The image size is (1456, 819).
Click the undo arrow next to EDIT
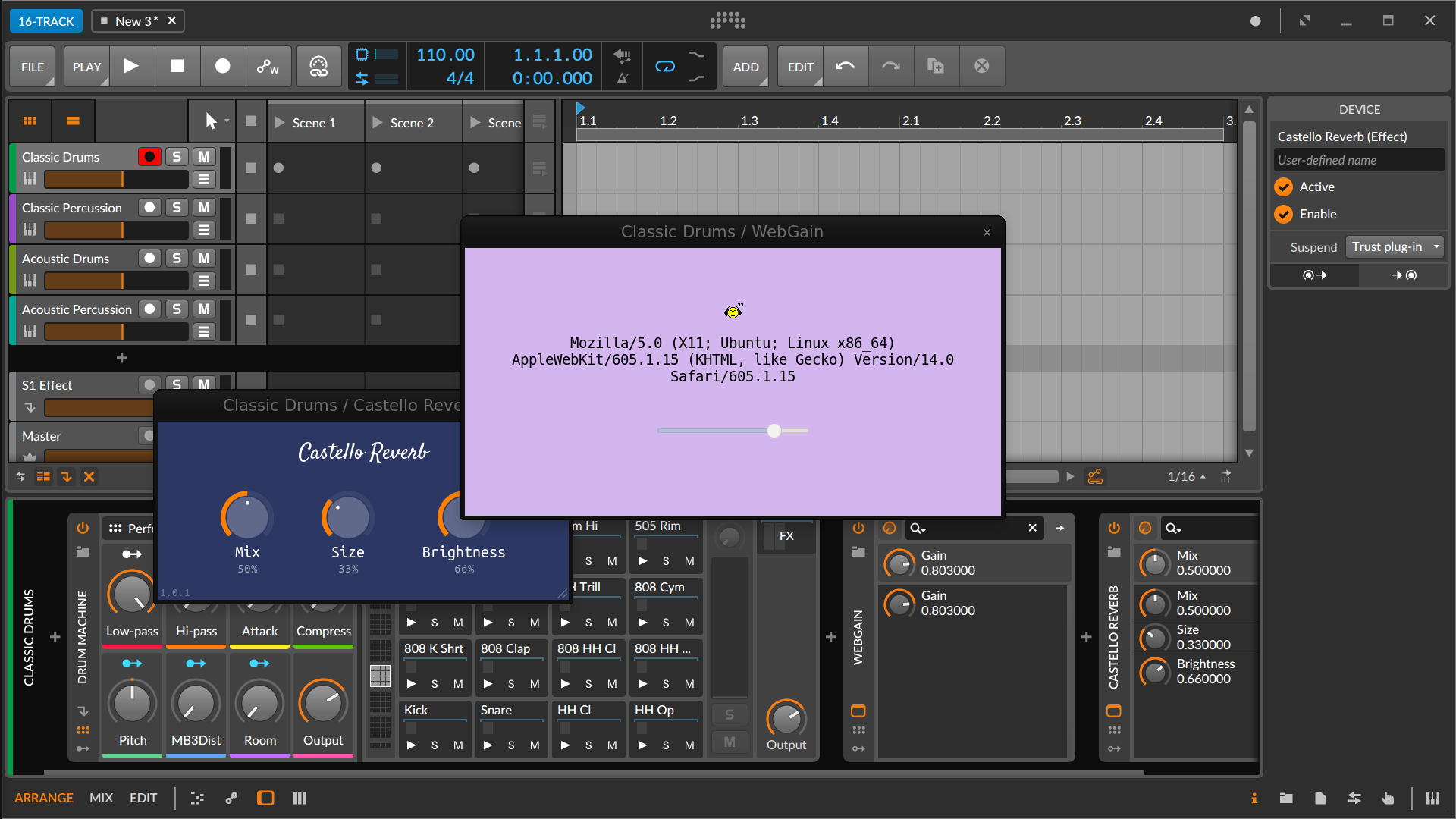845,67
